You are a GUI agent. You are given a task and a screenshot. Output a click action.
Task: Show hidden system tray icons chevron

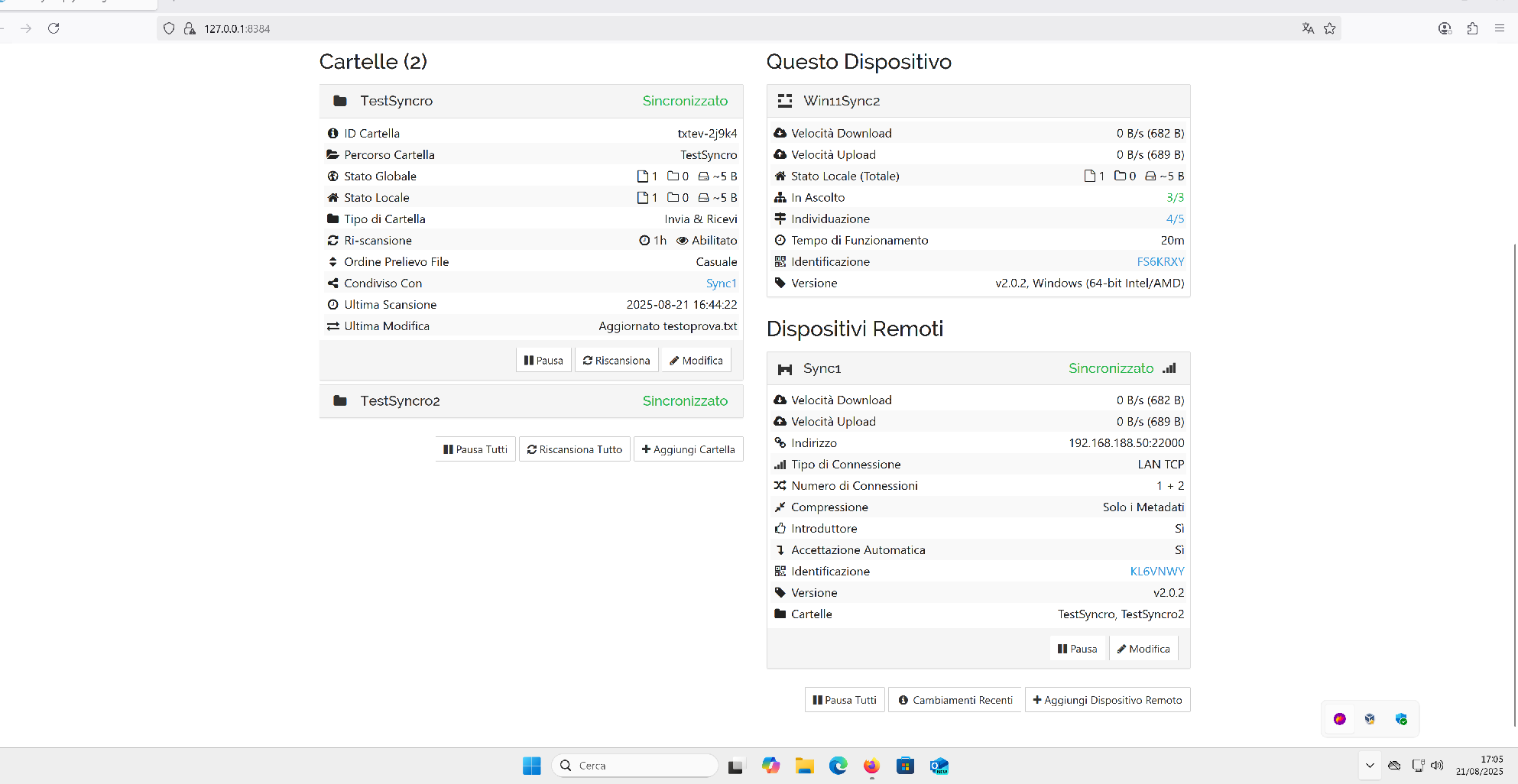click(1370, 766)
